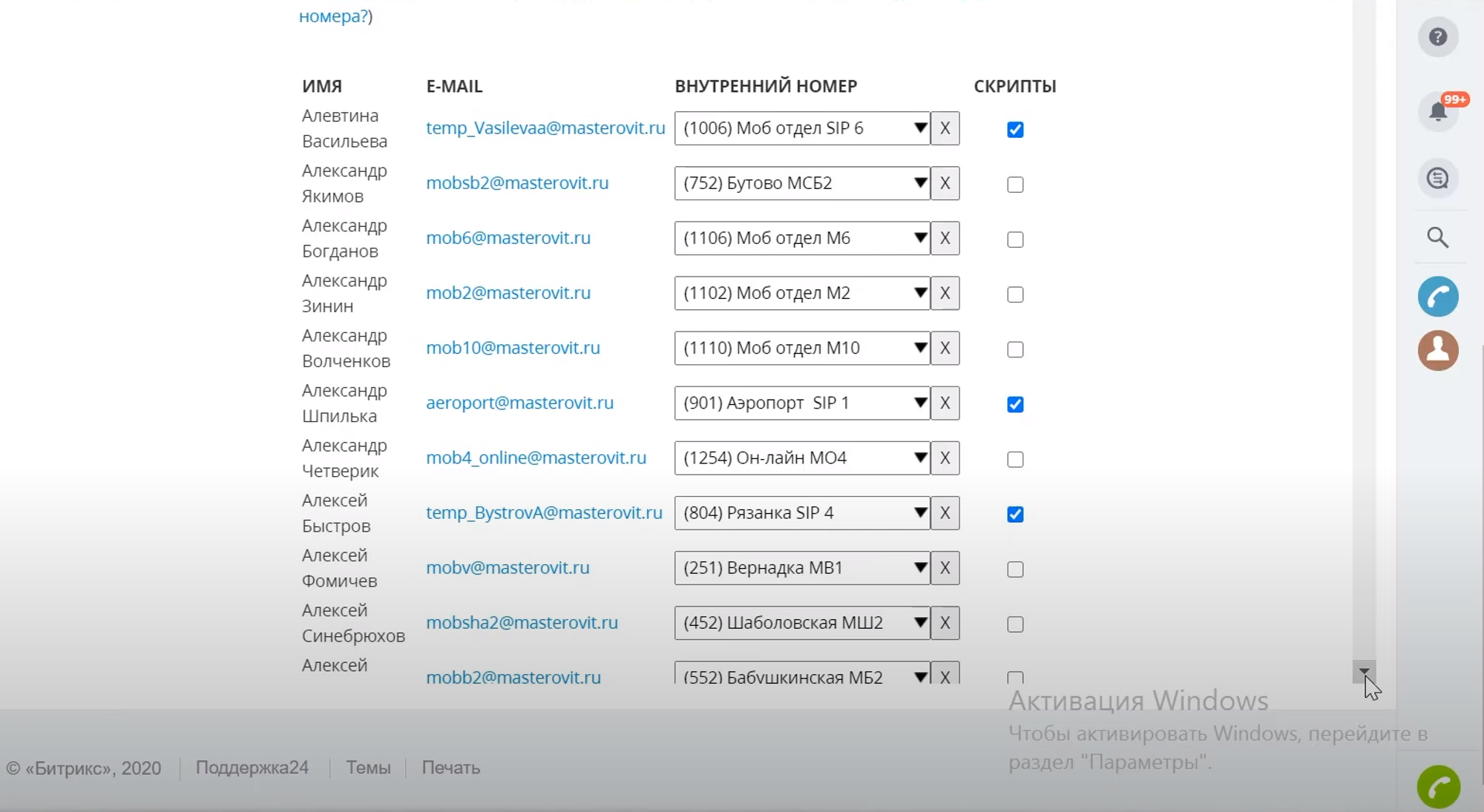Open Темы footer link
This screenshot has width=1484, height=812.
(x=368, y=768)
